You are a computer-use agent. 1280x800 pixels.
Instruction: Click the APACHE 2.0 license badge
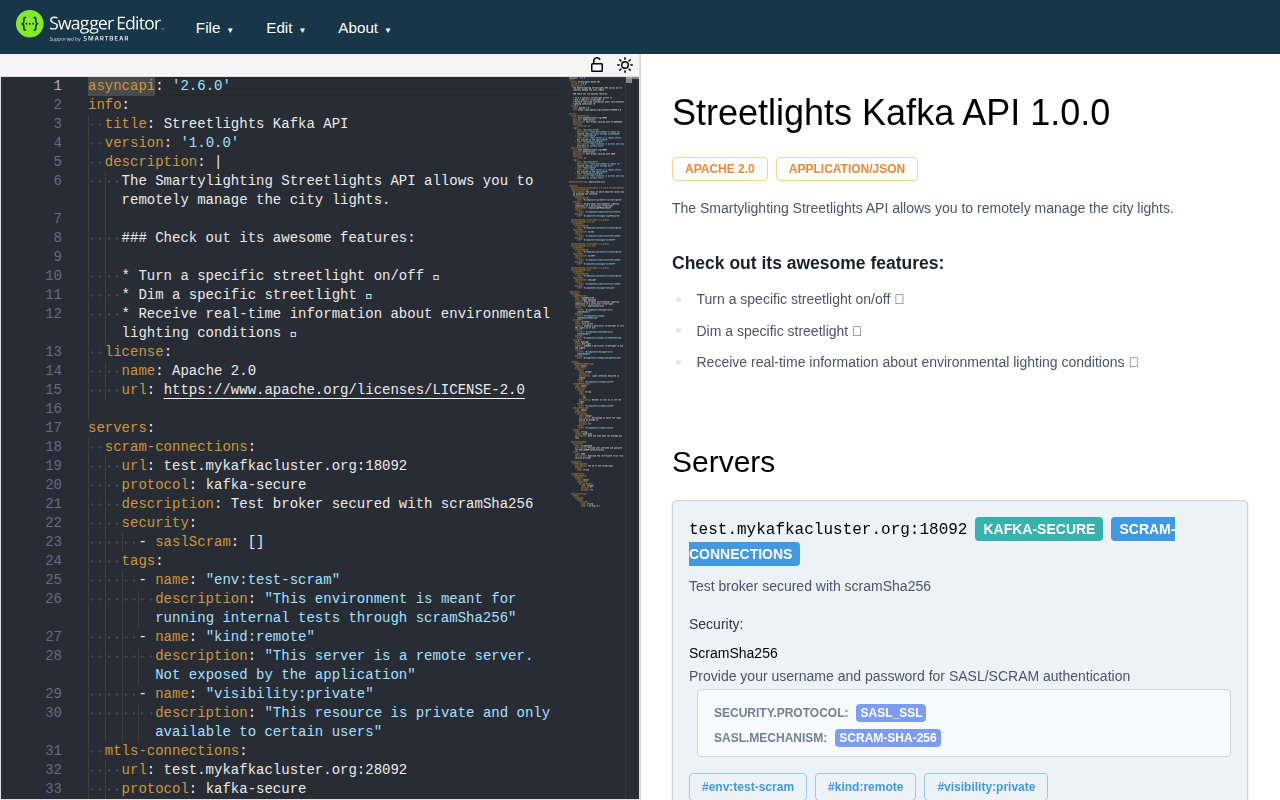click(x=720, y=169)
